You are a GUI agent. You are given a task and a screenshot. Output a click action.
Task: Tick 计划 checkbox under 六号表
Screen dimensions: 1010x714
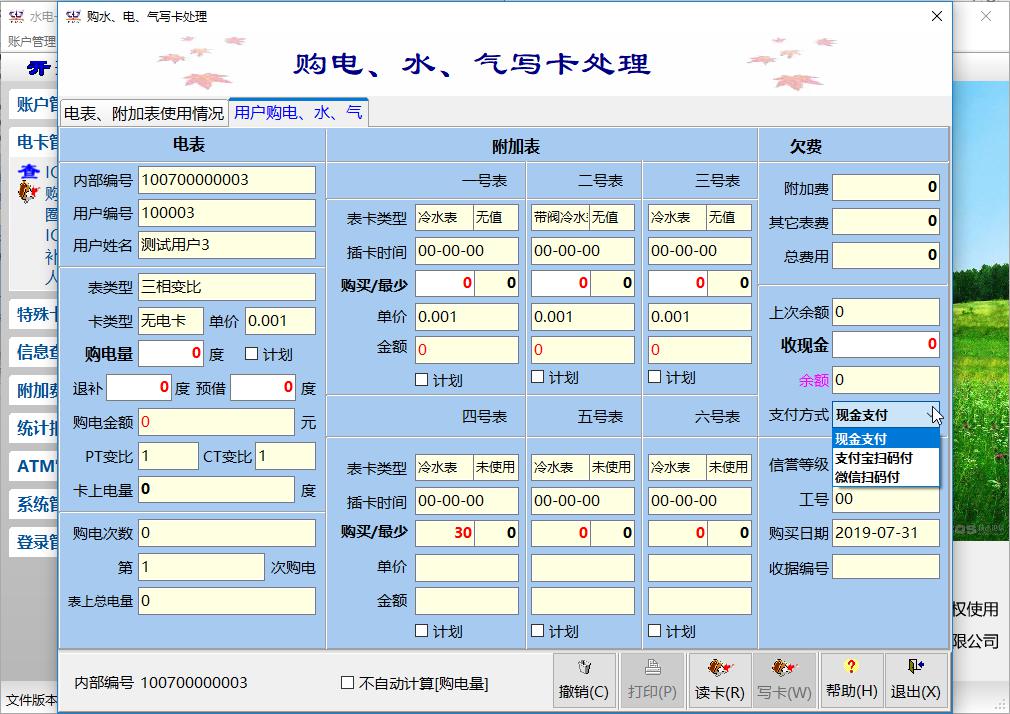(x=654, y=631)
